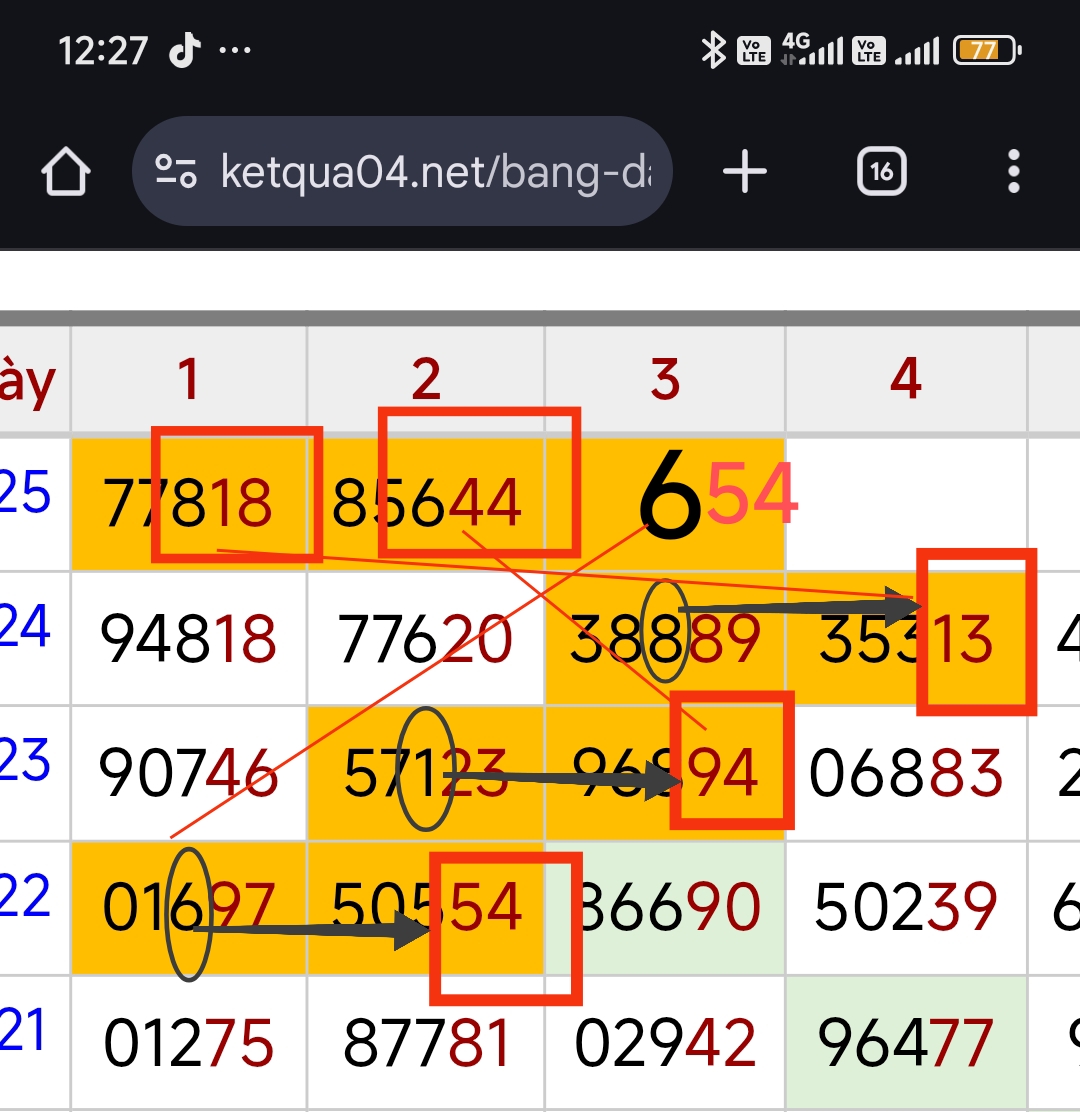Screen dimensions: 1080x1112
Task: Open the site settings icon in address bar
Action: point(175,171)
